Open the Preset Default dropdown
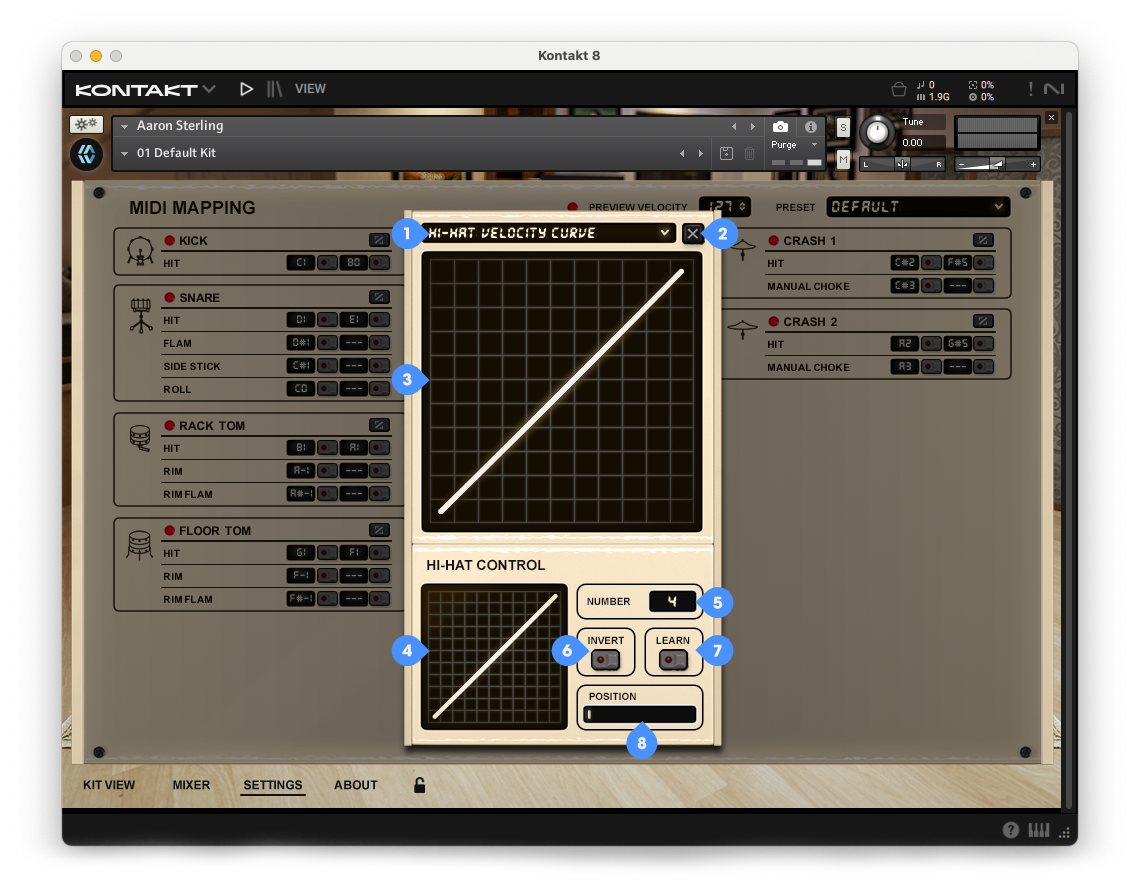 [x=918, y=207]
